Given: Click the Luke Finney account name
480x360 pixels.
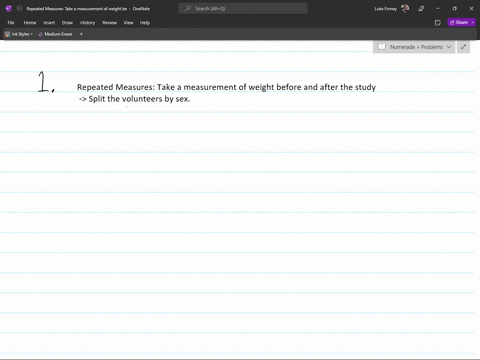Looking at the screenshot, I should (385, 9).
